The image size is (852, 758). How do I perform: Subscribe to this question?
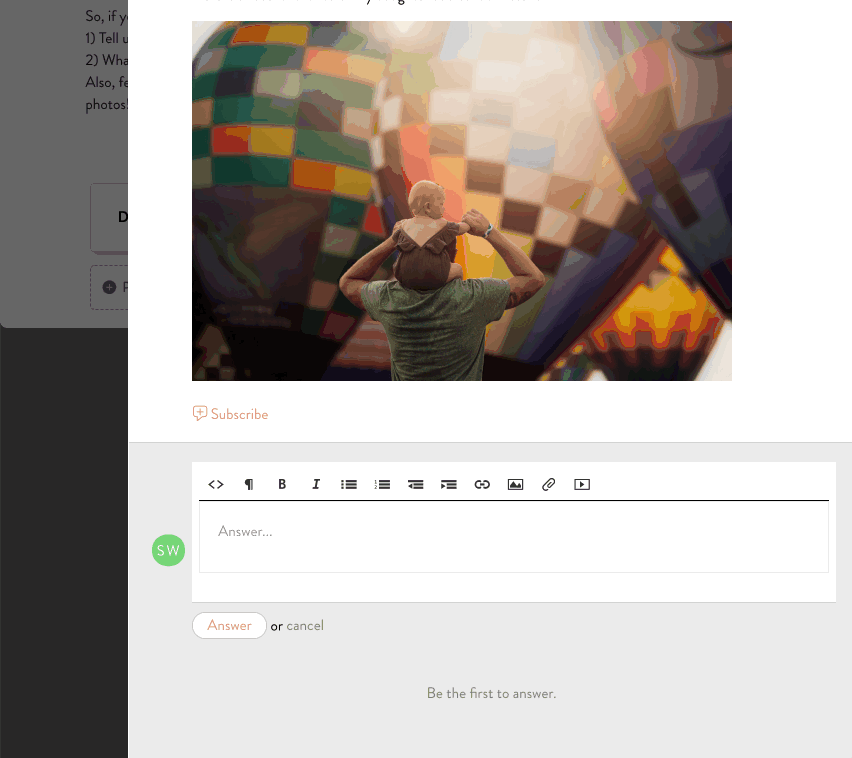(239, 414)
